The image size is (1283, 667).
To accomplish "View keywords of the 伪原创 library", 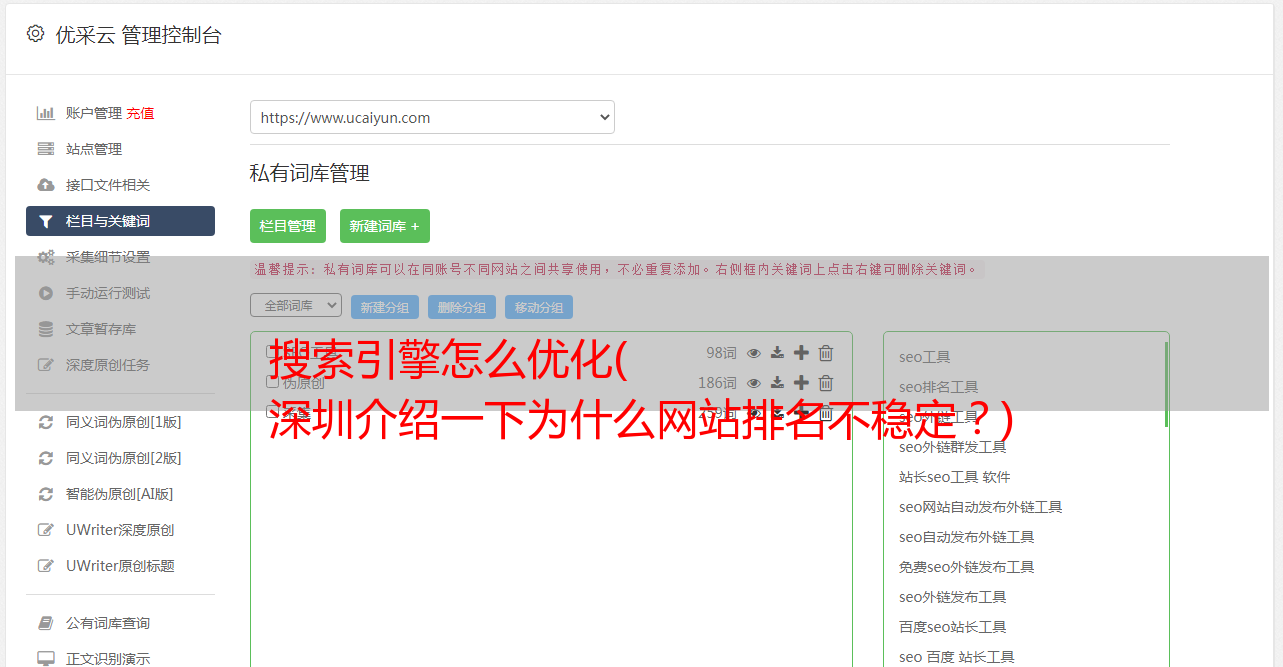I will (754, 383).
